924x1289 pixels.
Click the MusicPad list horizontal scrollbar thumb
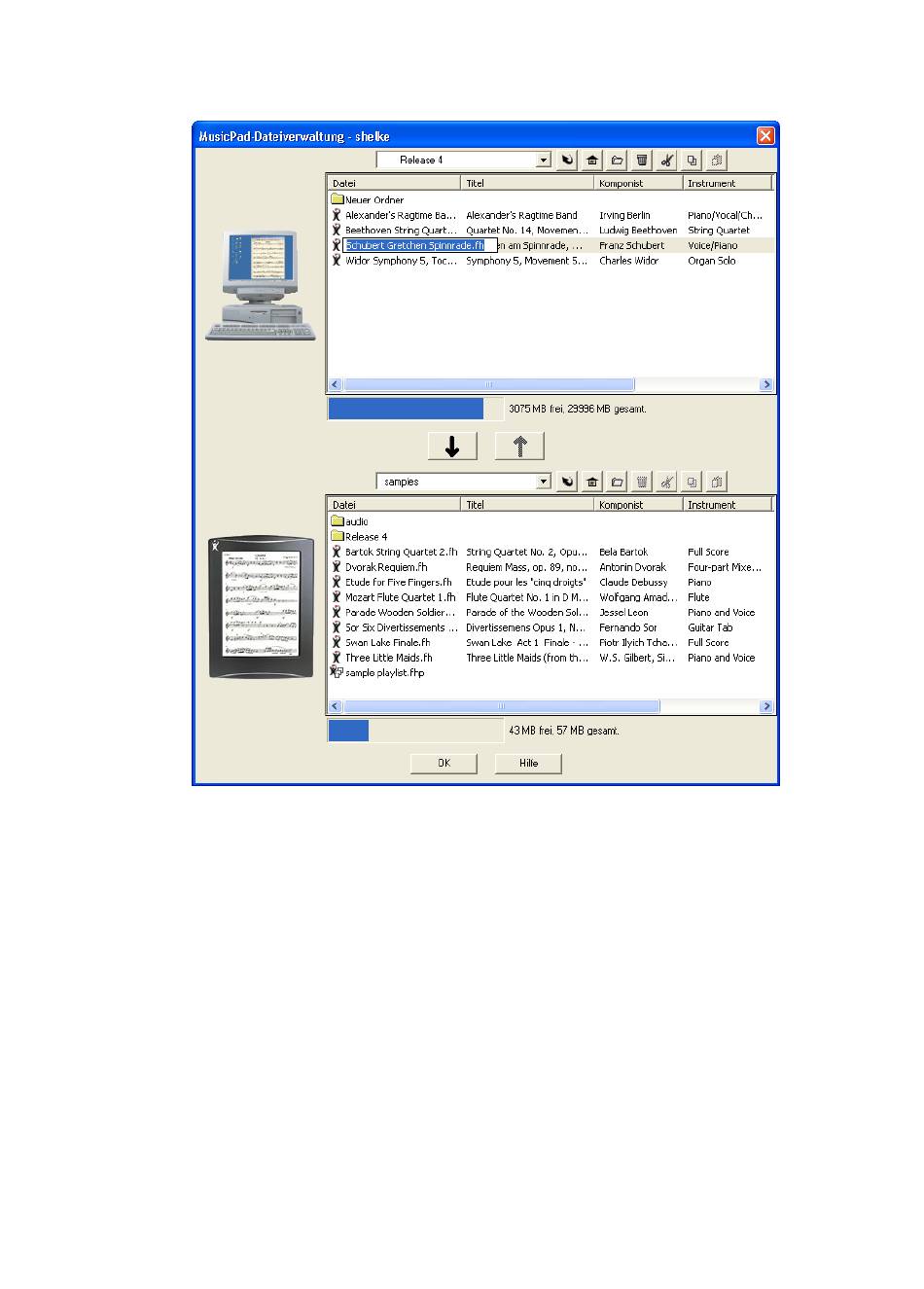click(502, 706)
